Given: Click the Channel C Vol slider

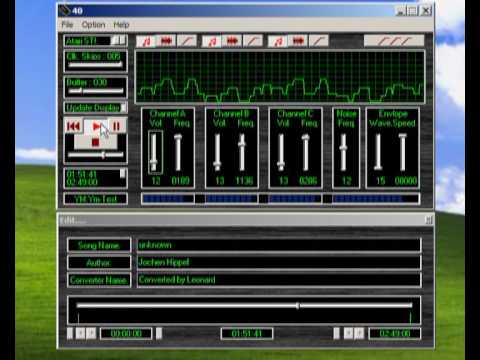Looking at the screenshot, I should (281, 152).
